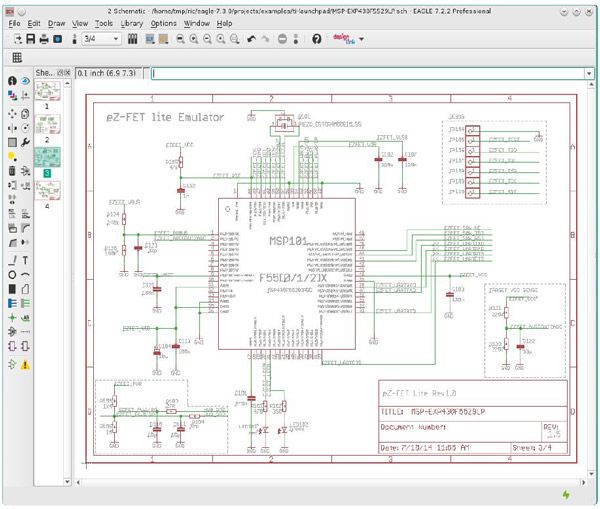Expand the designlink dropdown arrow

[362, 39]
